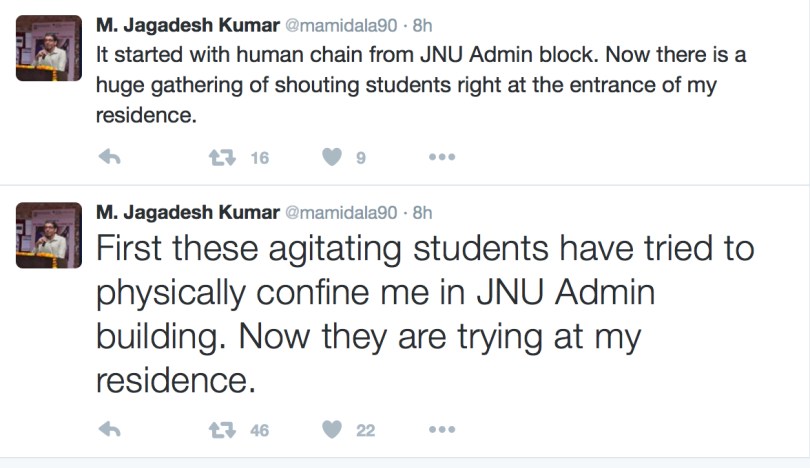
Task: Open more options on the first tweet
Action: 442,156
